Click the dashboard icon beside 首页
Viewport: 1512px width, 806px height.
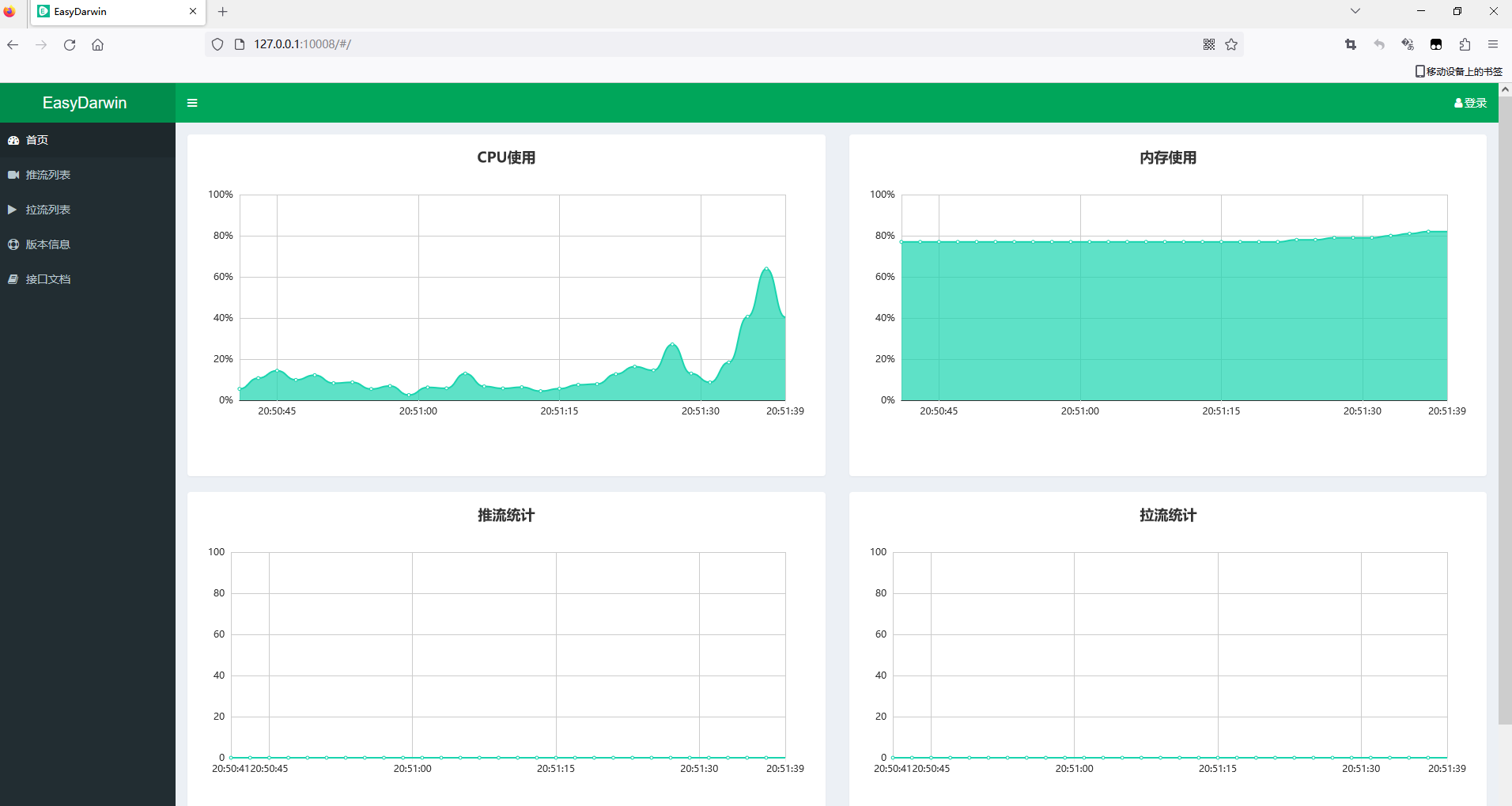pos(13,140)
